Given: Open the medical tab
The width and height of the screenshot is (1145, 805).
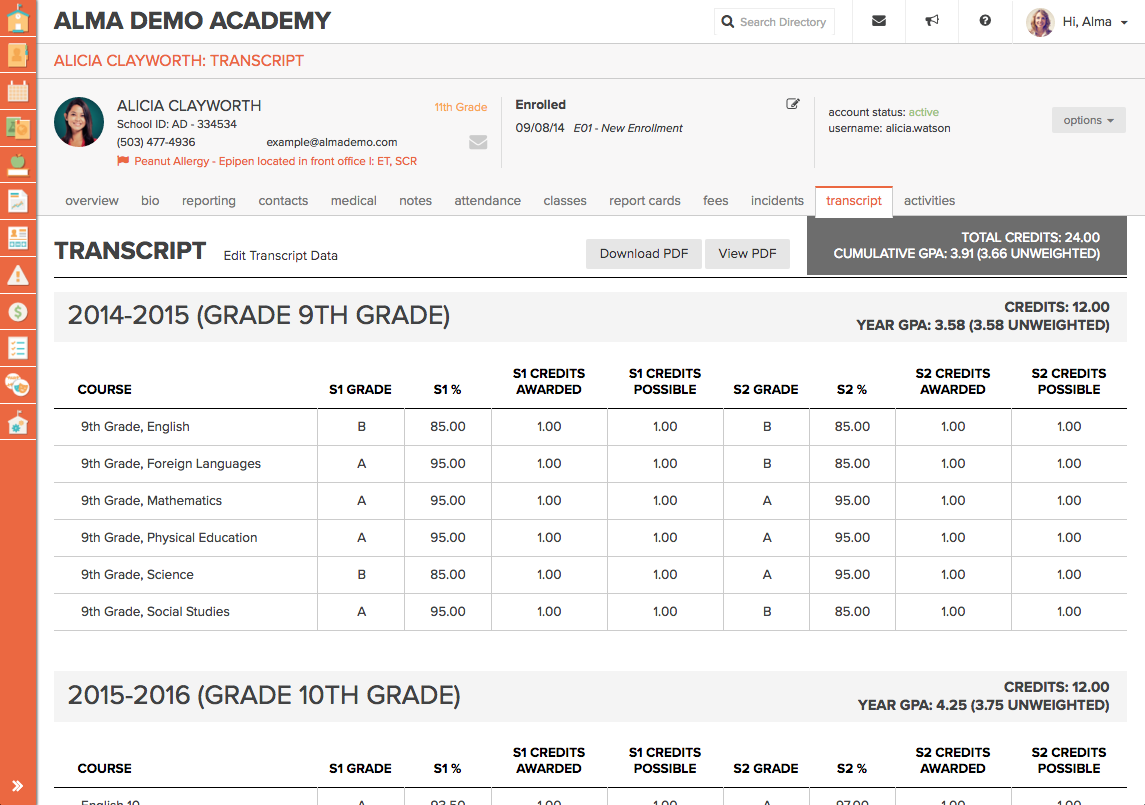Looking at the screenshot, I should tap(353, 201).
